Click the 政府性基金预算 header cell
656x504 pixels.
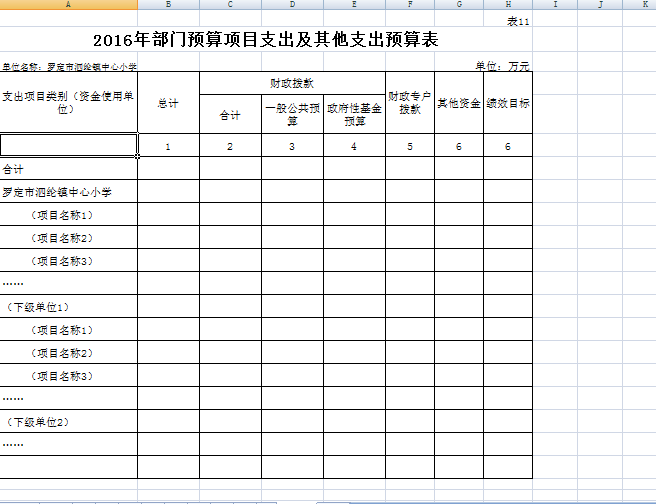coord(354,114)
